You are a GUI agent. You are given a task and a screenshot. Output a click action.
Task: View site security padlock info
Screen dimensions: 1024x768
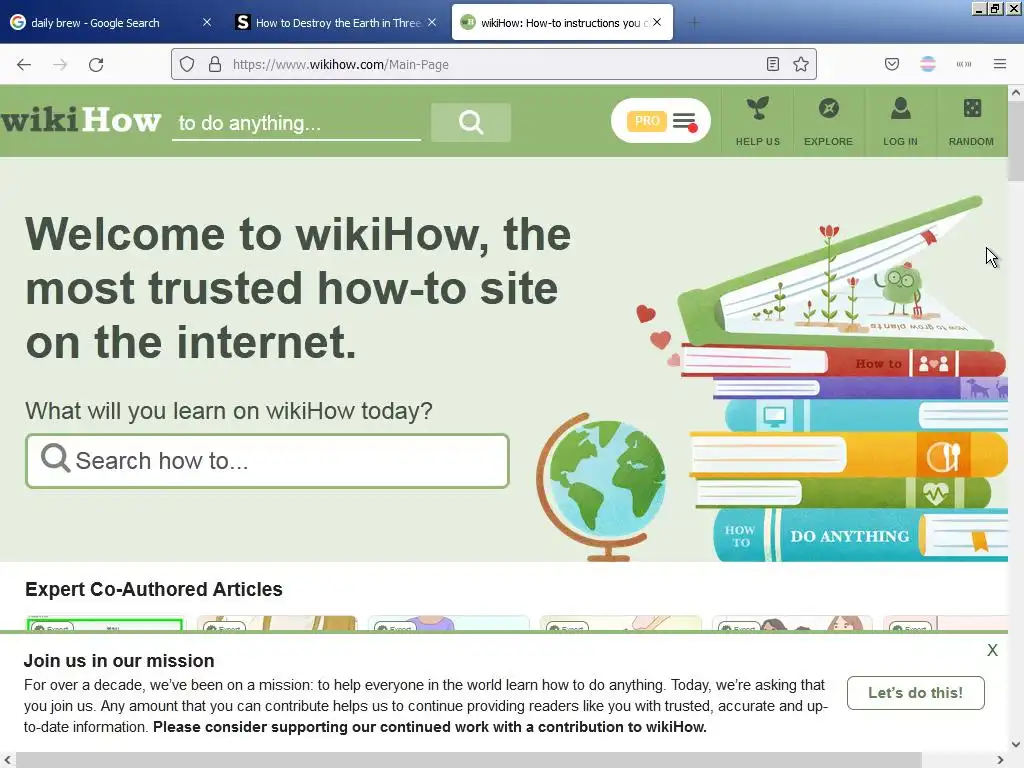tap(214, 64)
